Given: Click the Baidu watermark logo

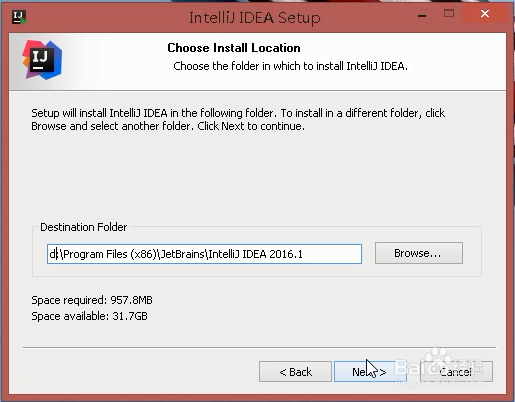Looking at the screenshot, I should 438,367.
